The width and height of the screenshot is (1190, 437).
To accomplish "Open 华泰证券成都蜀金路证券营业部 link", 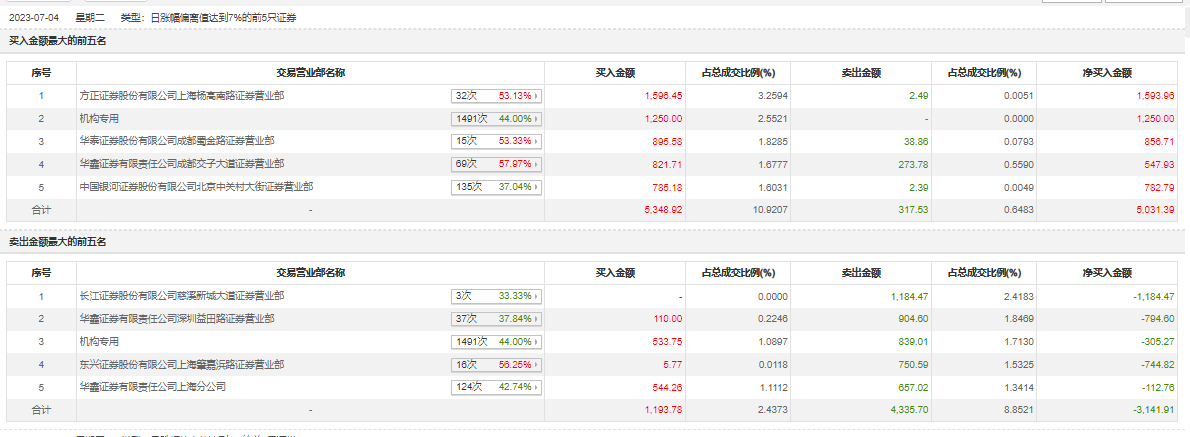I will coord(177,141).
